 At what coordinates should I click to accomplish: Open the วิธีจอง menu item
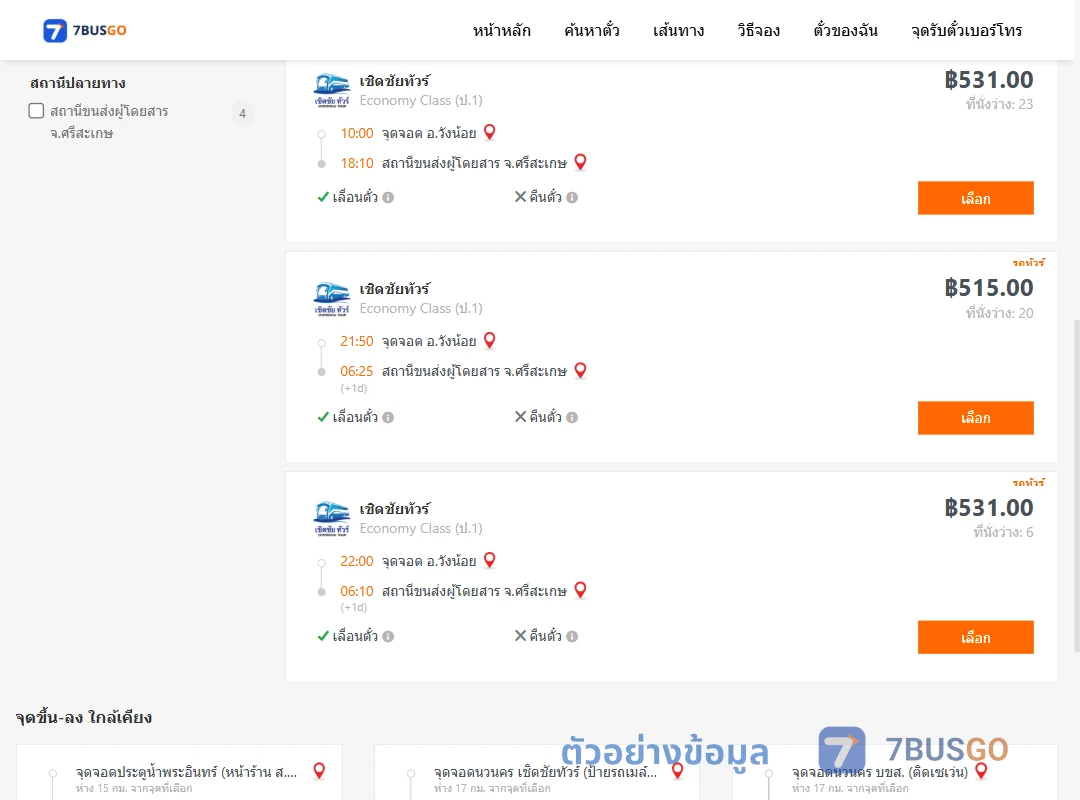click(758, 30)
